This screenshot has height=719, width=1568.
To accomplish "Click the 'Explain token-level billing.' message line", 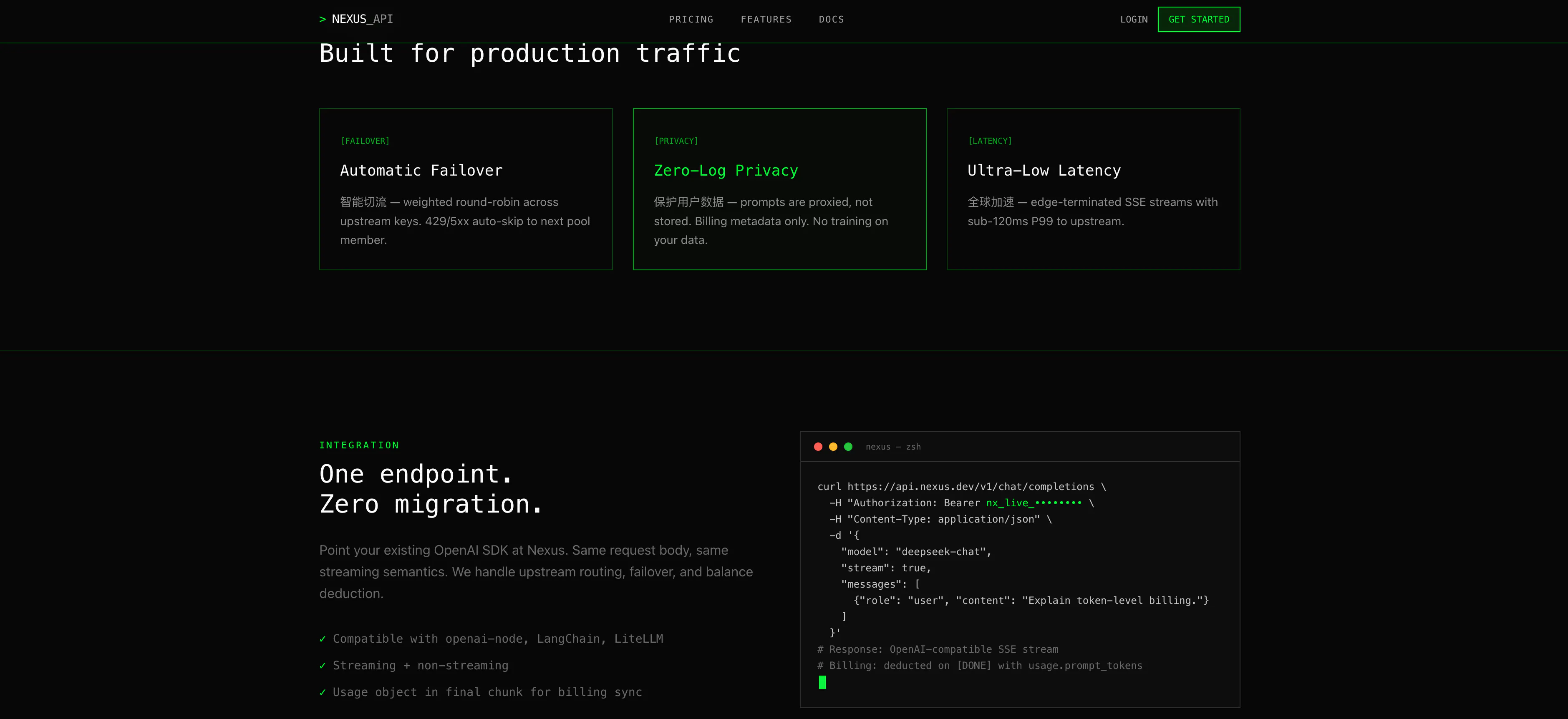I will click(x=1031, y=601).
